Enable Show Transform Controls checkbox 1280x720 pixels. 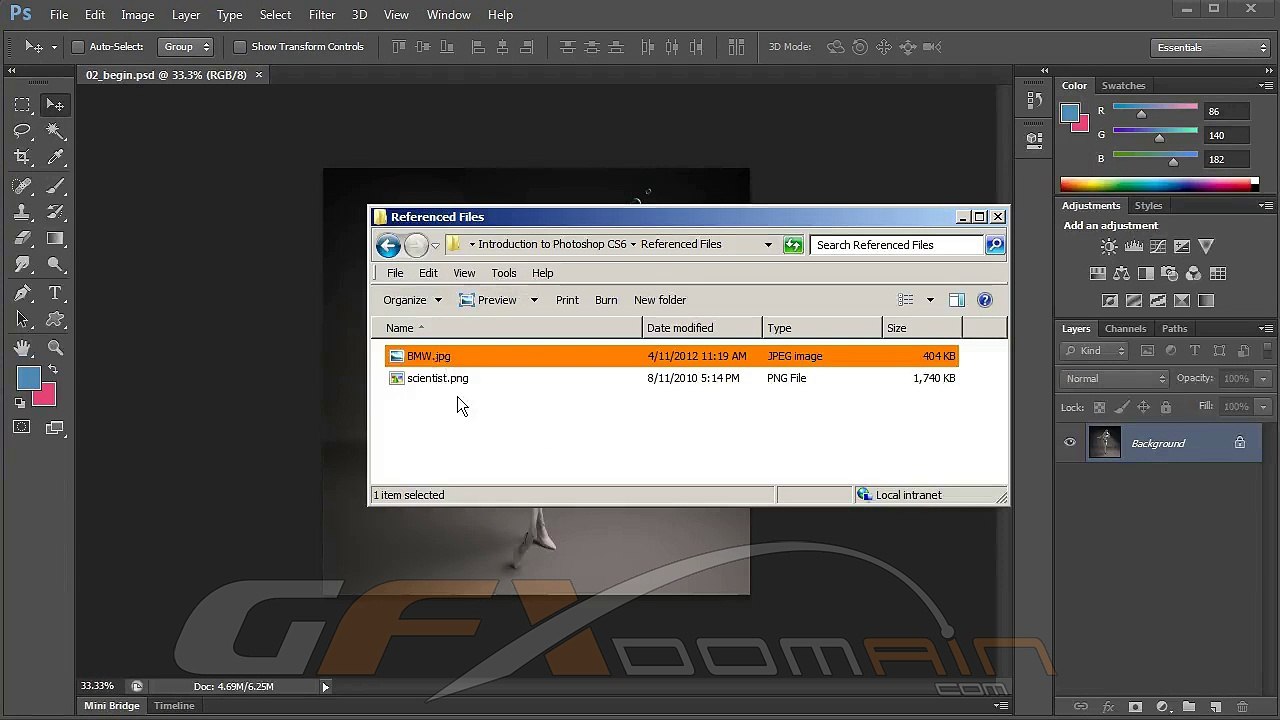coord(240,47)
